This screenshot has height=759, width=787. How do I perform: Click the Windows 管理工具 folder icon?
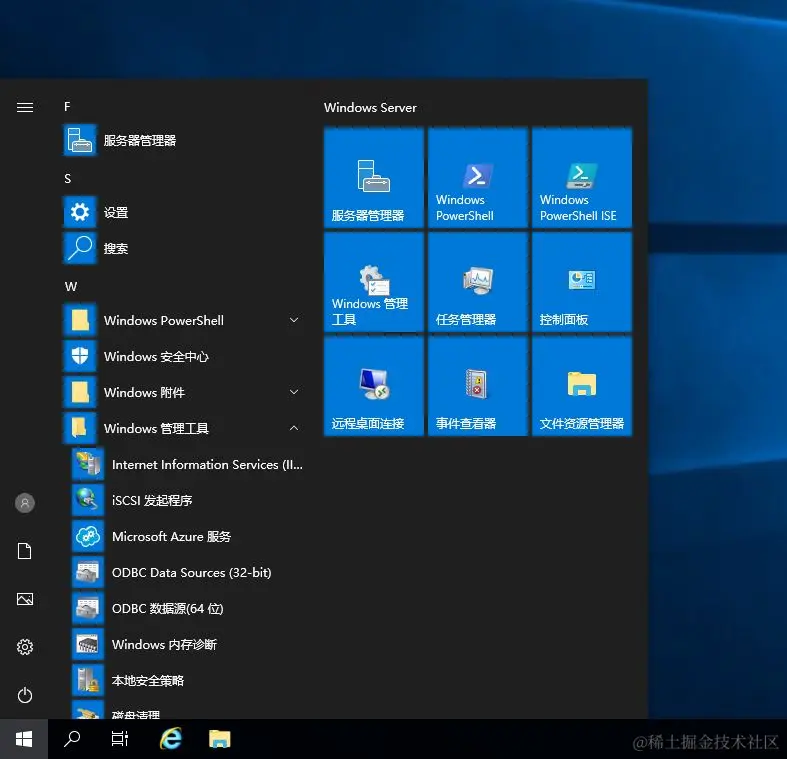[x=80, y=428]
